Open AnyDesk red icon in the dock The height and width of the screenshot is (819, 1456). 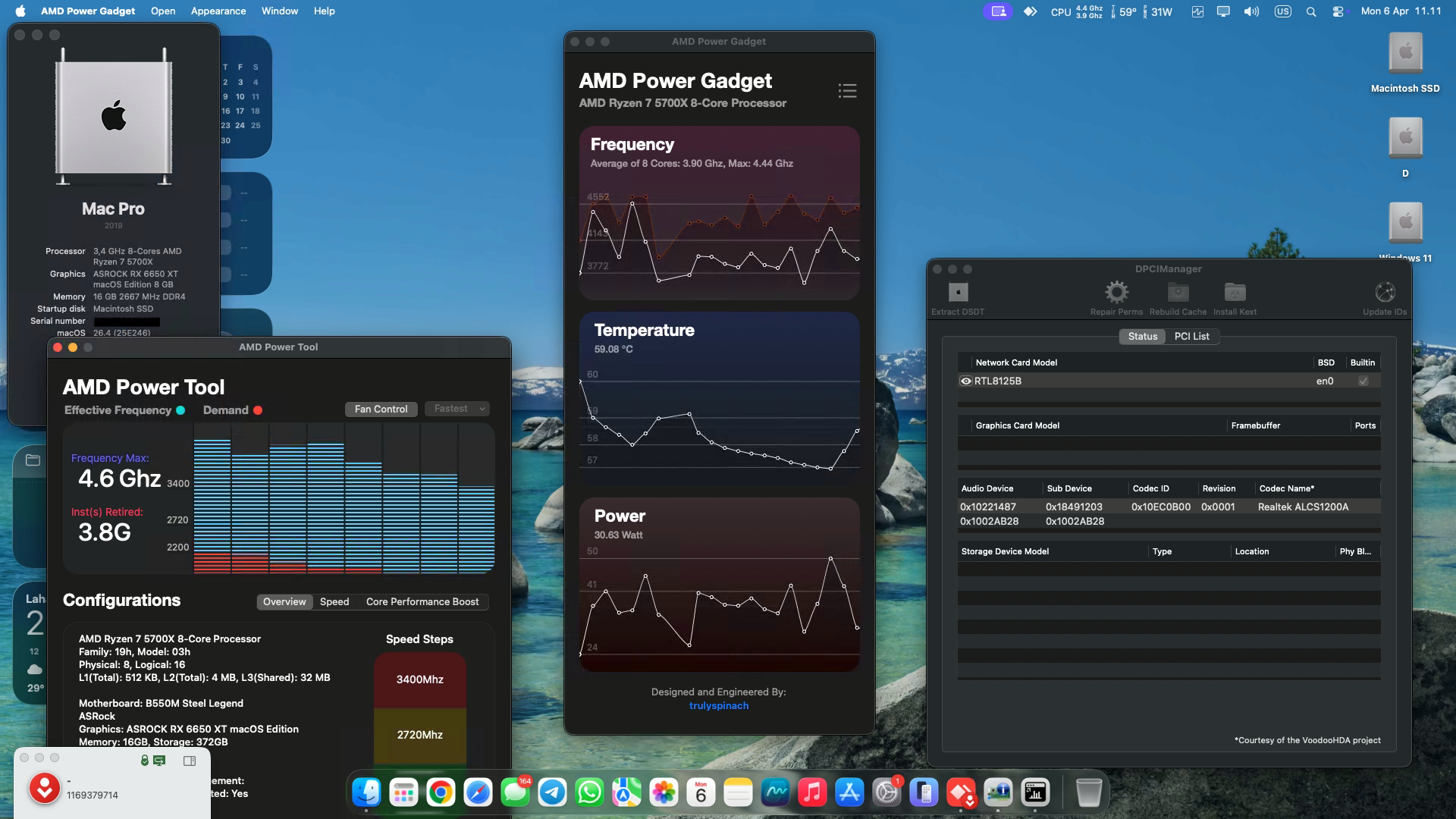click(x=961, y=793)
